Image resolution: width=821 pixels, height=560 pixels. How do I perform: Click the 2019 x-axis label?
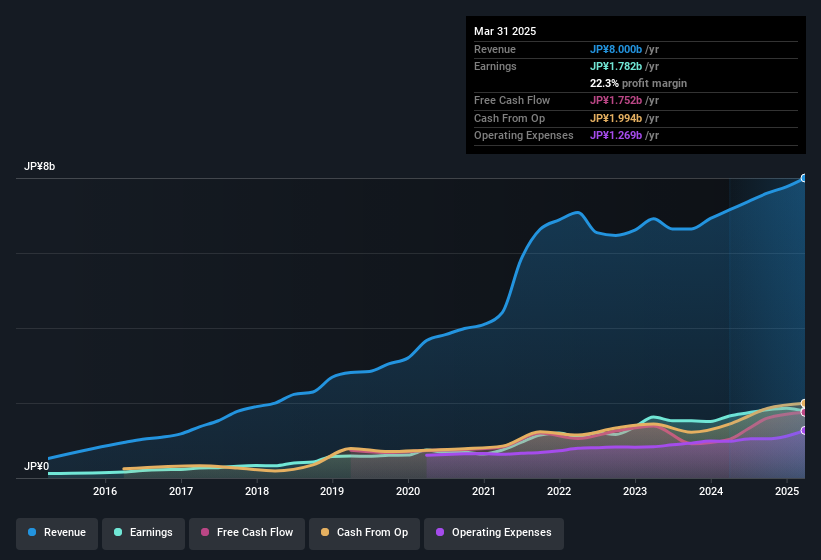pyautogui.click(x=332, y=491)
